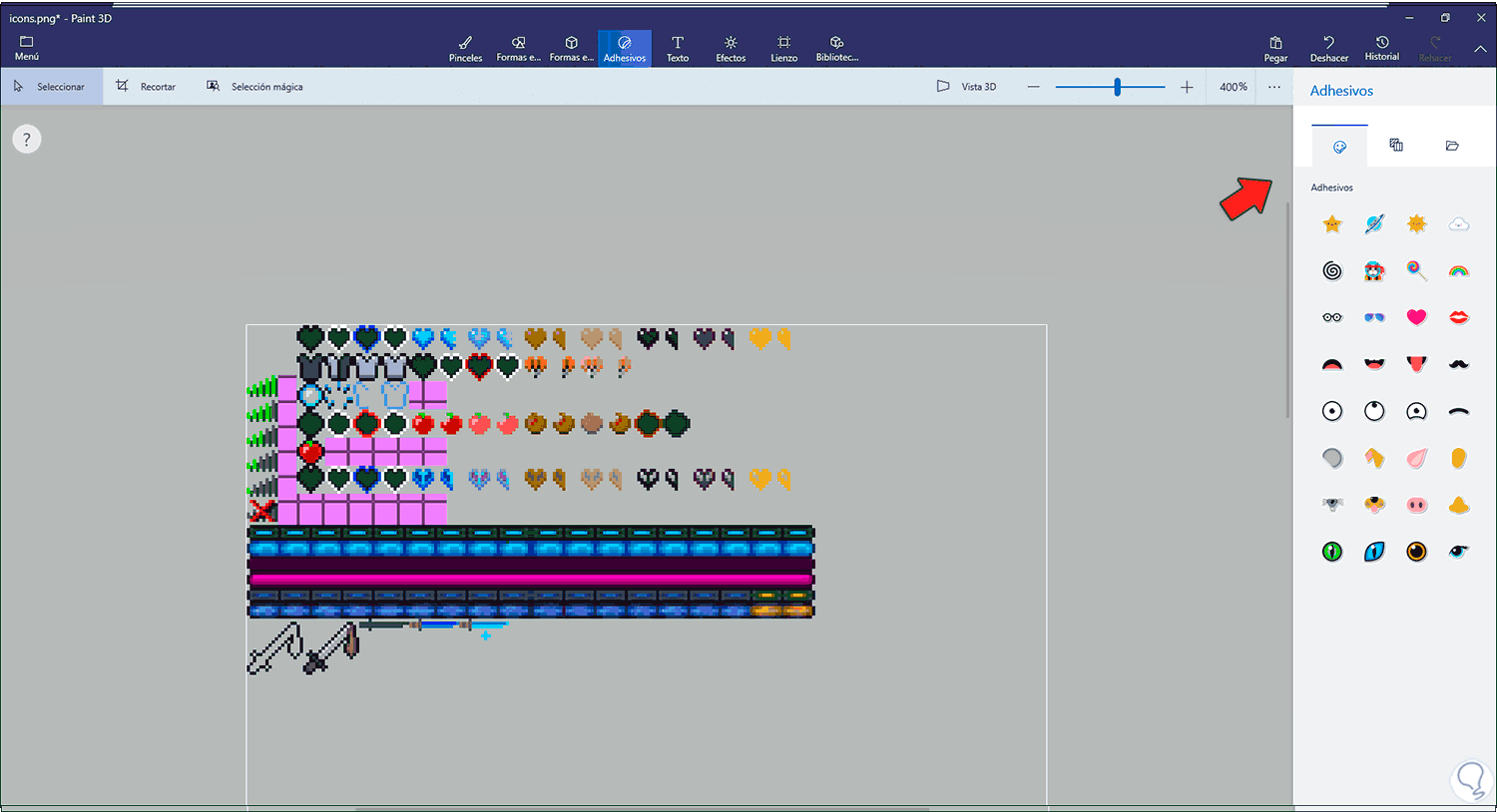The height and width of the screenshot is (812, 1497).
Task: Open the Efectos panel
Action: click(731, 48)
